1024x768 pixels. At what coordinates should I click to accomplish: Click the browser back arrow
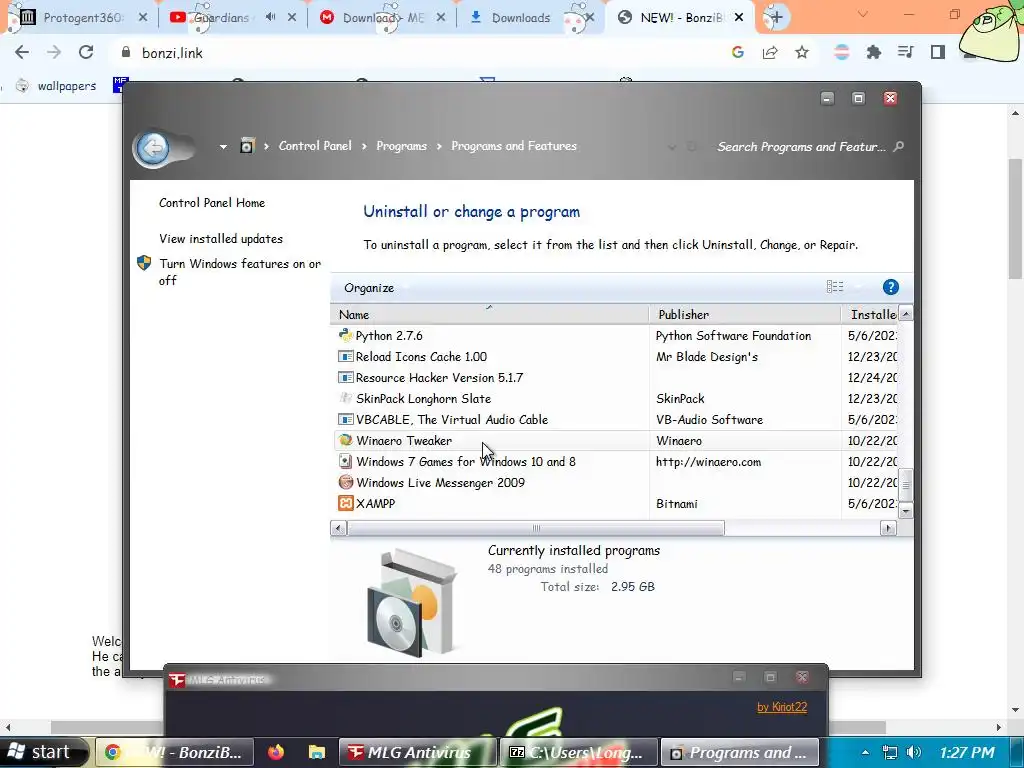click(22, 52)
